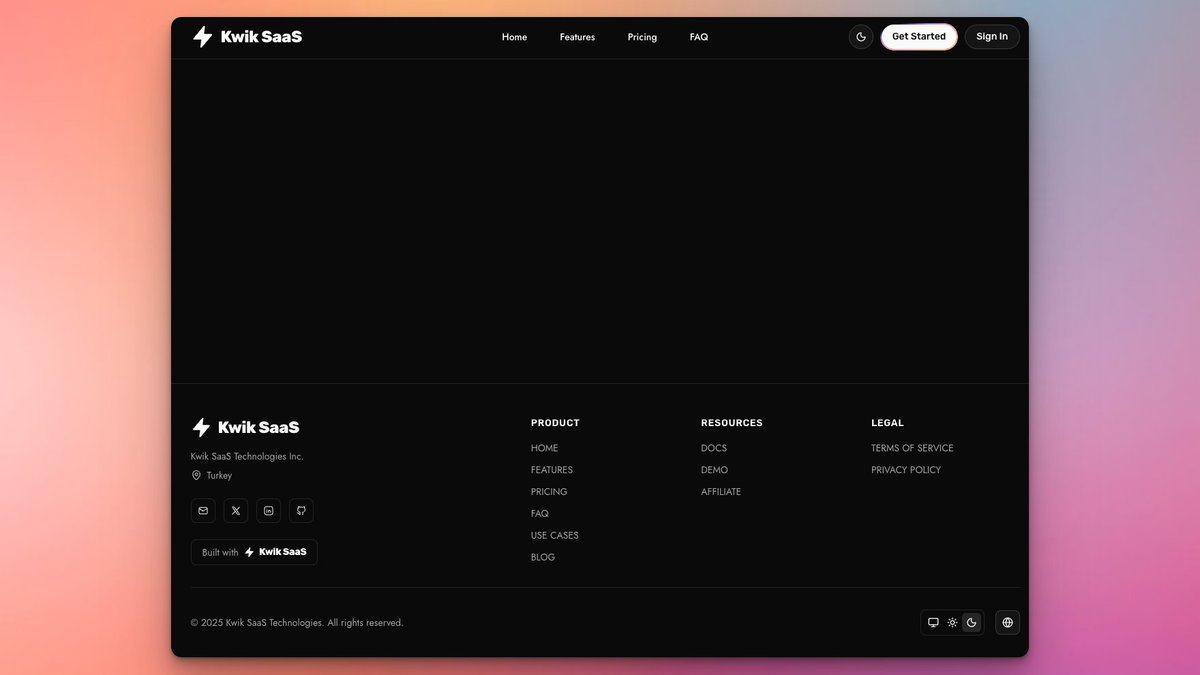Visit the GitHub icon in the footer
The width and height of the screenshot is (1200, 675).
[301, 510]
